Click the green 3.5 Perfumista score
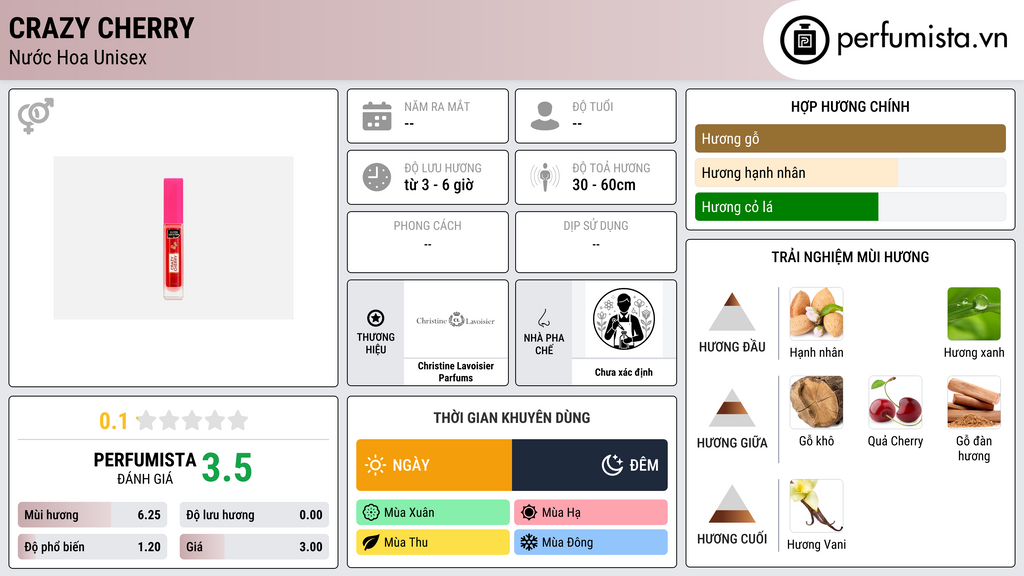 point(227,468)
